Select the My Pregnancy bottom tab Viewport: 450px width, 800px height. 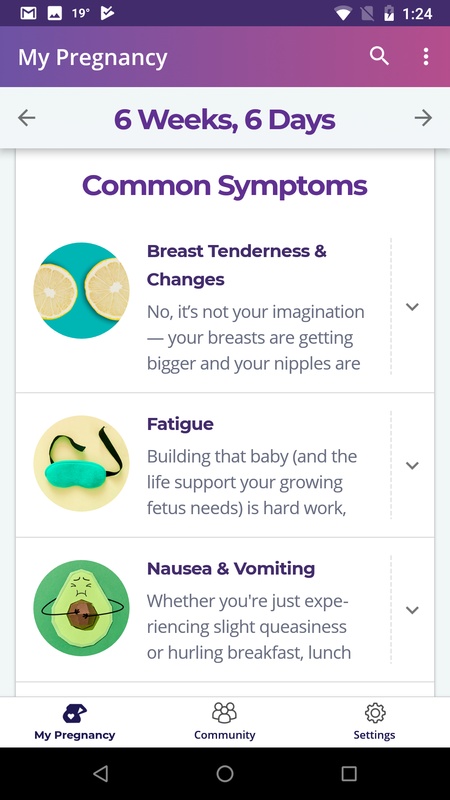pyautogui.click(x=74, y=721)
